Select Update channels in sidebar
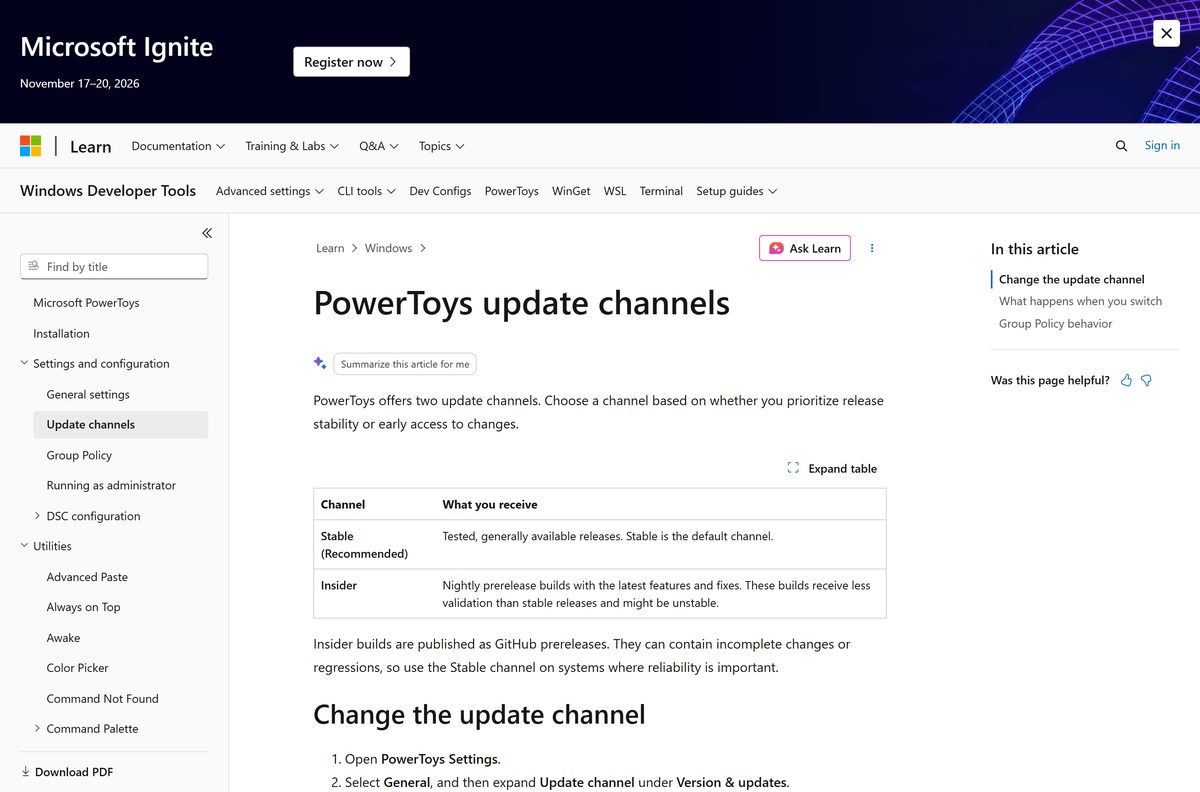Screen dimensions: 1200x792 [x=120, y=425]
